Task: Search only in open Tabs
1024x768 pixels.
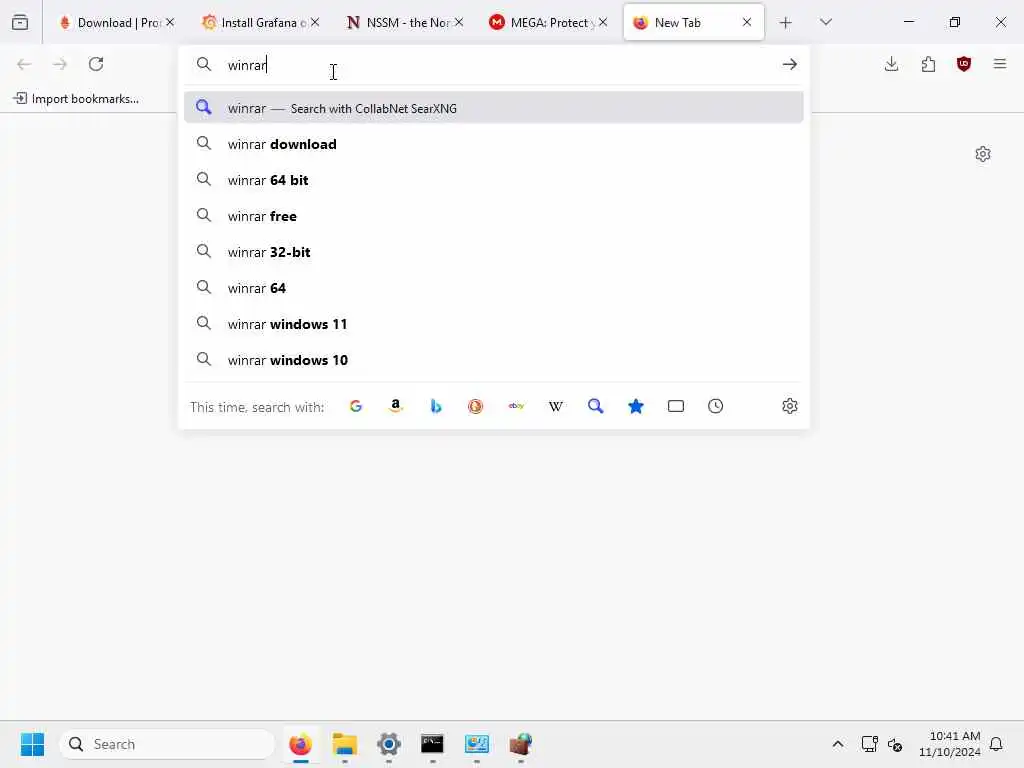Action: pyautogui.click(x=676, y=406)
